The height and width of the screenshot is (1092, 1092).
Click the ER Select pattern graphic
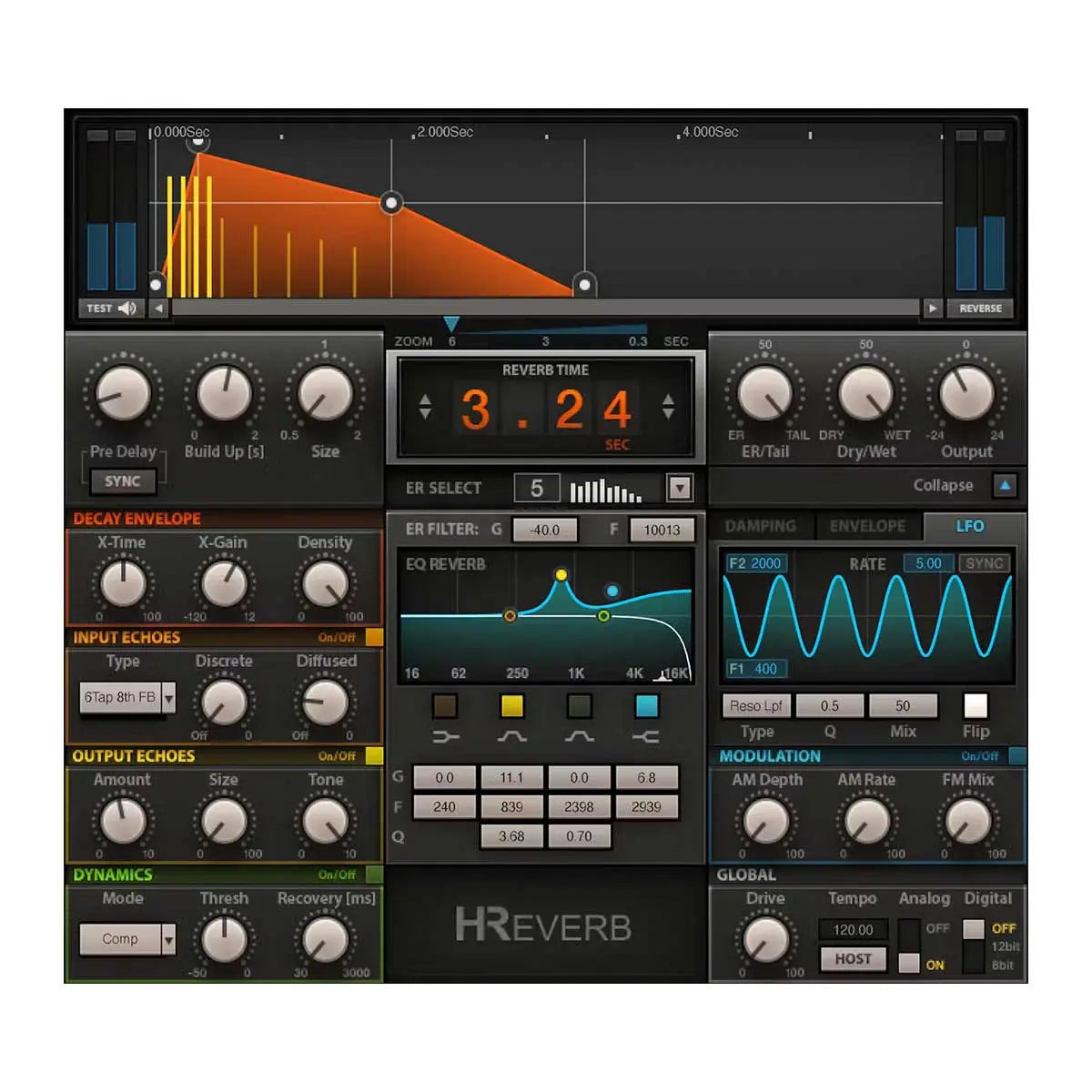605,490
